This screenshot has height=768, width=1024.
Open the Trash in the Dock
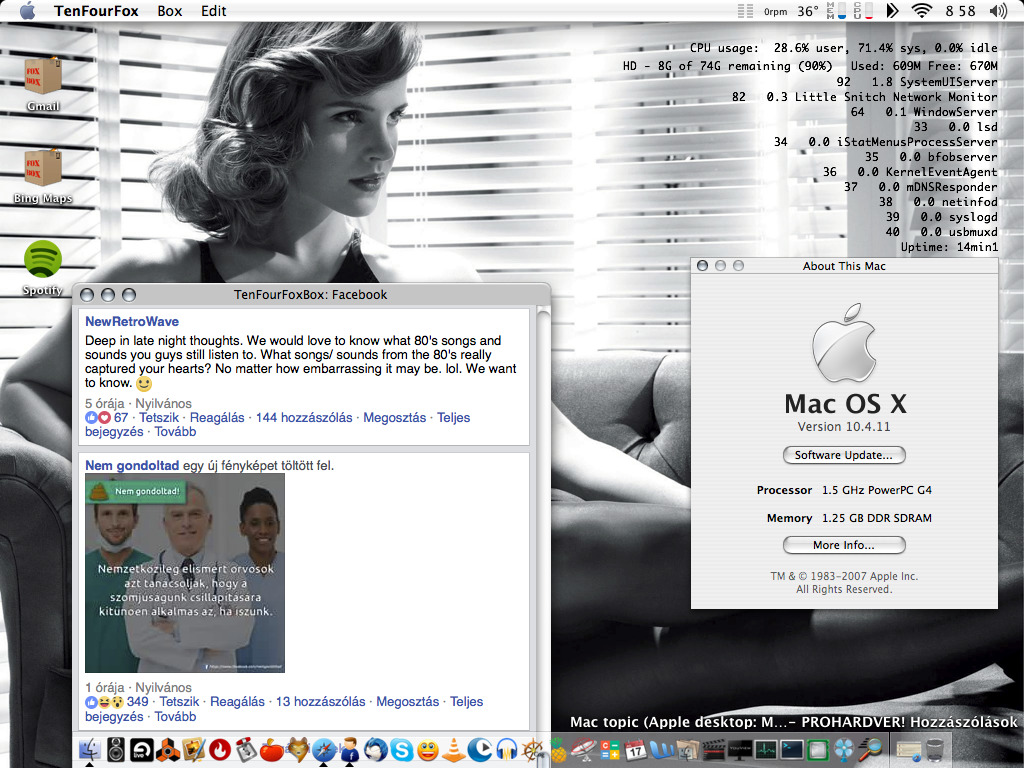(x=935, y=750)
